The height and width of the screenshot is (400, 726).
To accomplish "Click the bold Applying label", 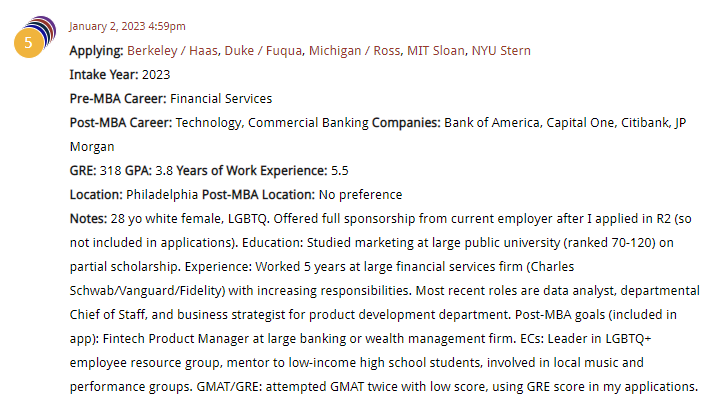I will click(x=96, y=50).
